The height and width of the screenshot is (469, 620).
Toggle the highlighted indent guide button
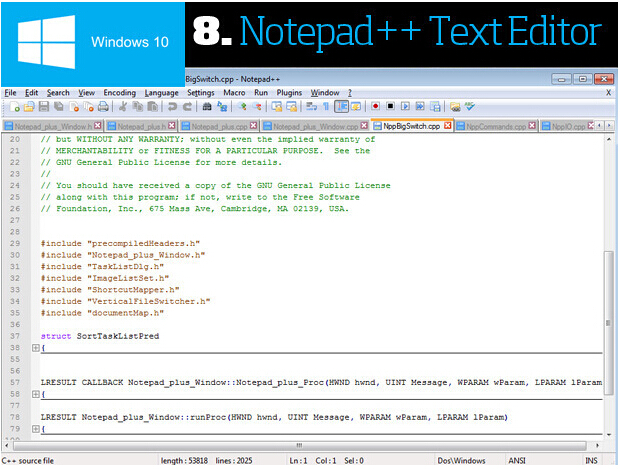341,106
